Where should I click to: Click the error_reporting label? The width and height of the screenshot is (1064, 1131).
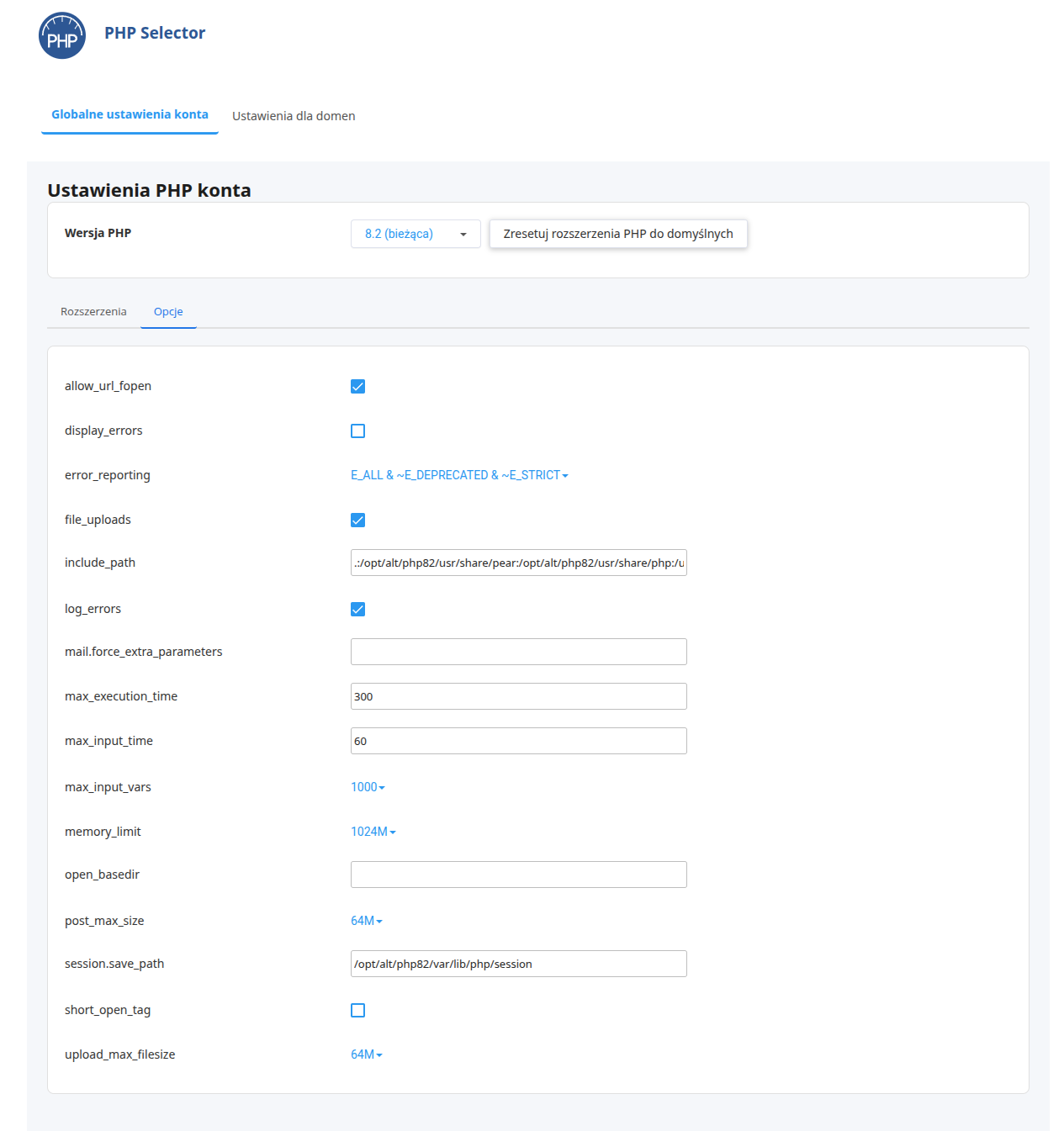(108, 475)
